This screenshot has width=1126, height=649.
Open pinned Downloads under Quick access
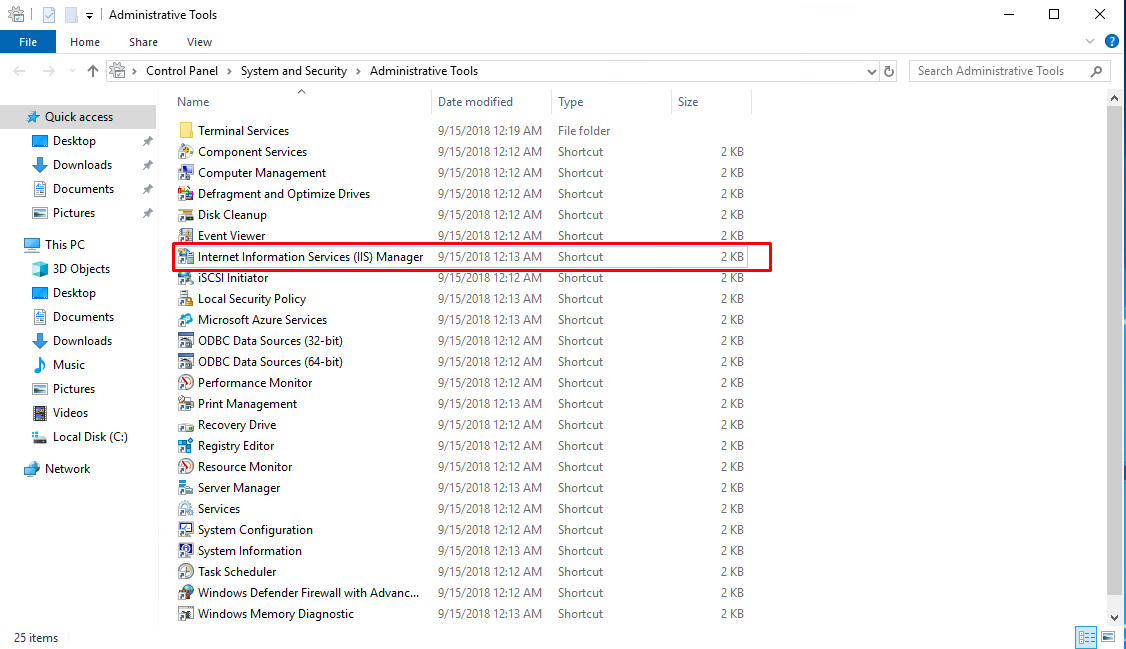[x=82, y=165]
